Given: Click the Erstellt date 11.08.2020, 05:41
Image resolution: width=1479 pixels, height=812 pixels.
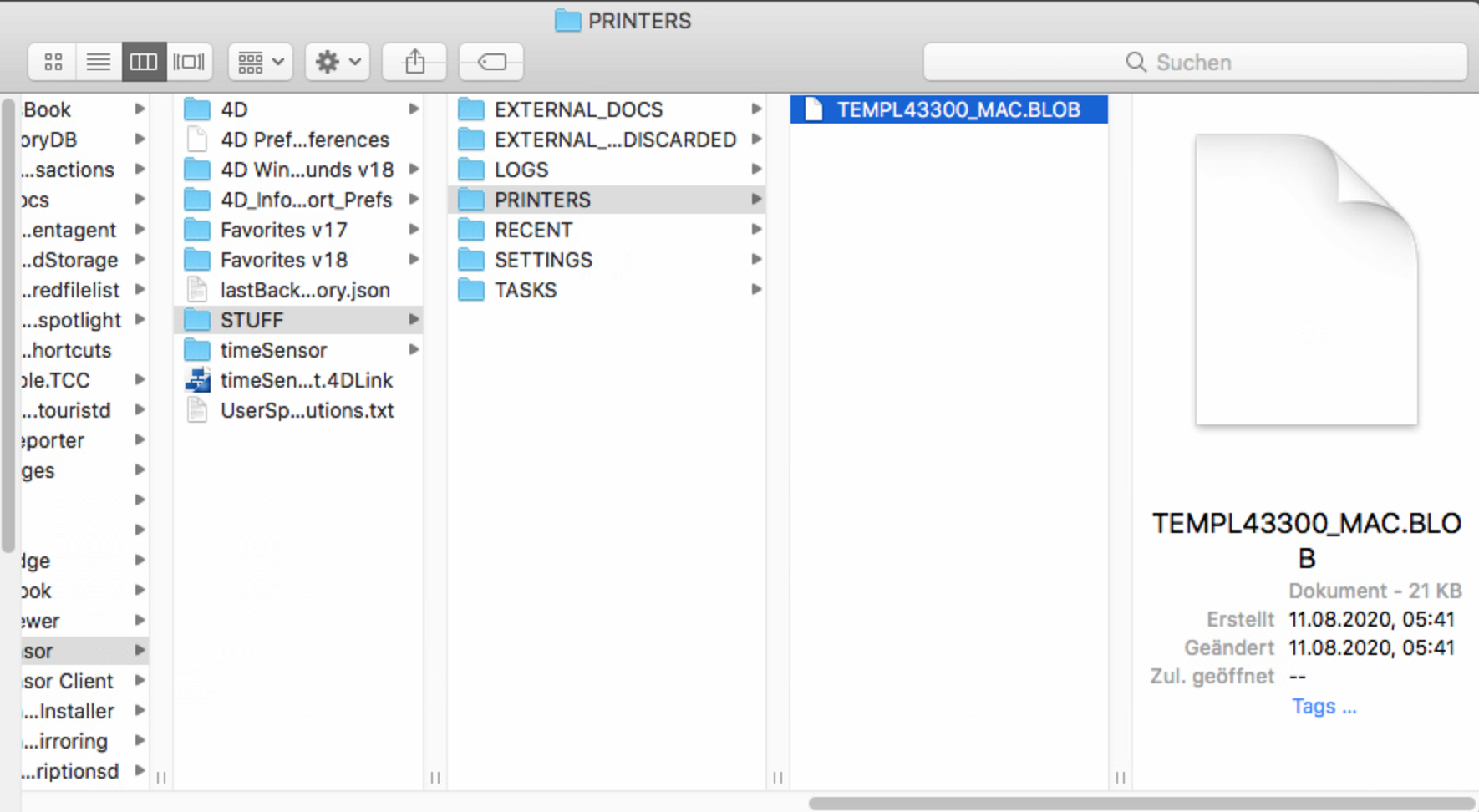Looking at the screenshot, I should coord(1372,620).
